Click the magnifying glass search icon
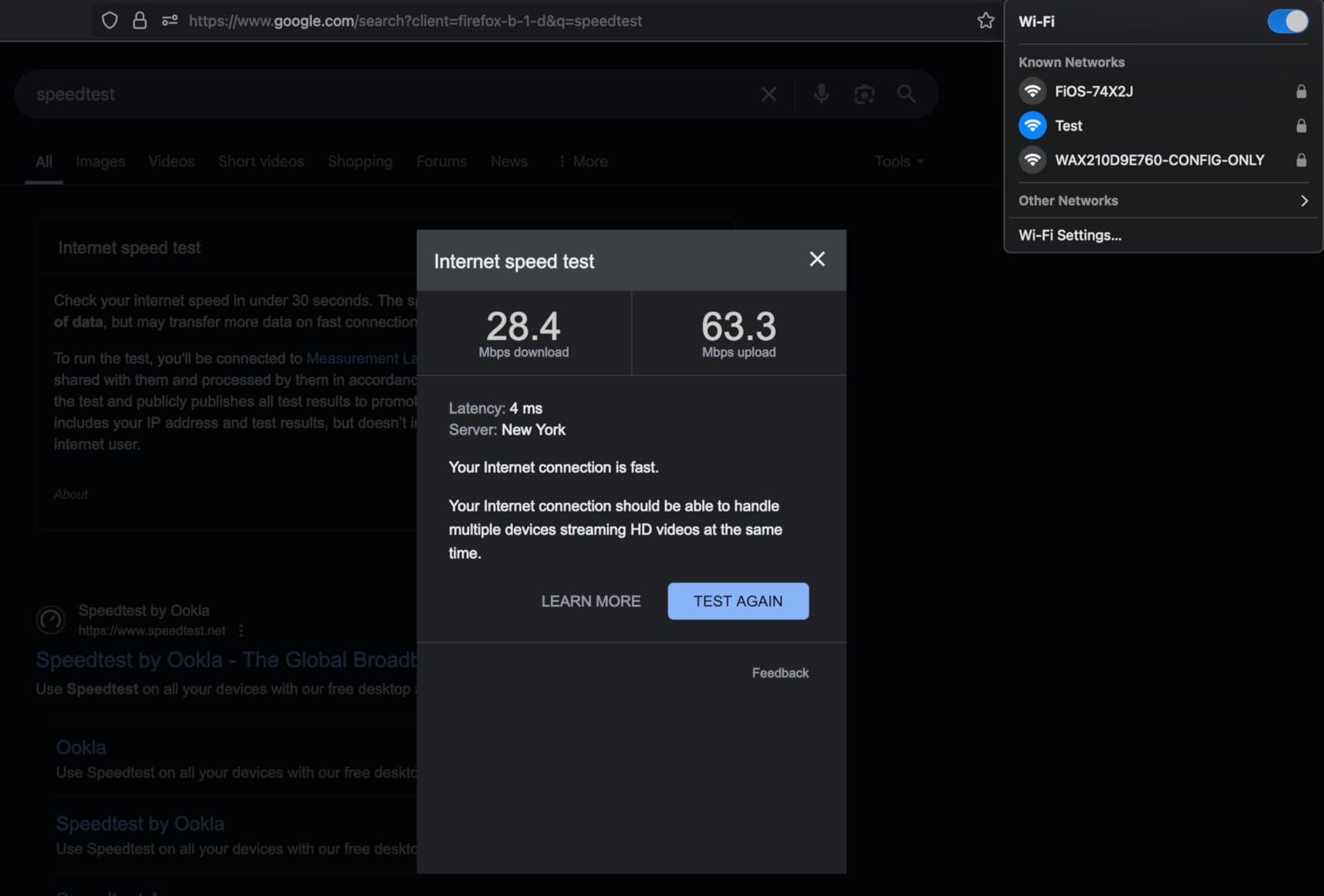This screenshot has height=896, width=1324. coord(906,94)
